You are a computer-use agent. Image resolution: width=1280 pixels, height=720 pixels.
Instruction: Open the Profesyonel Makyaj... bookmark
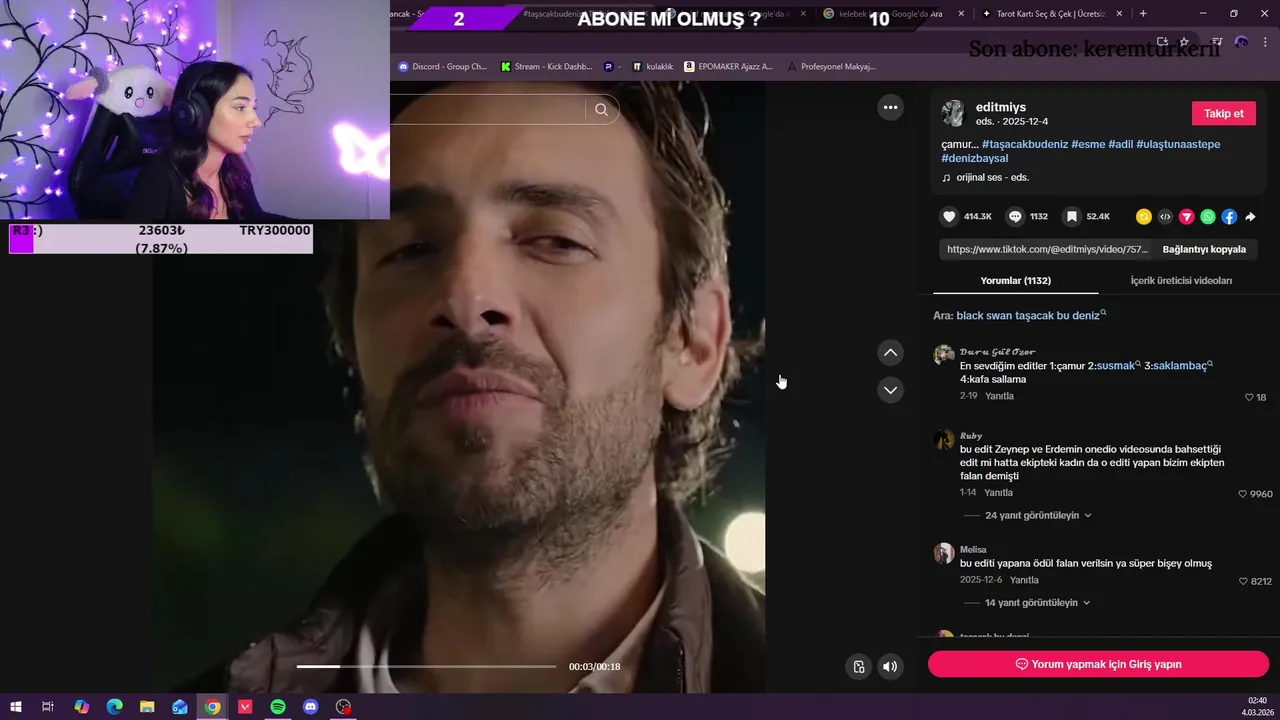[x=831, y=66]
